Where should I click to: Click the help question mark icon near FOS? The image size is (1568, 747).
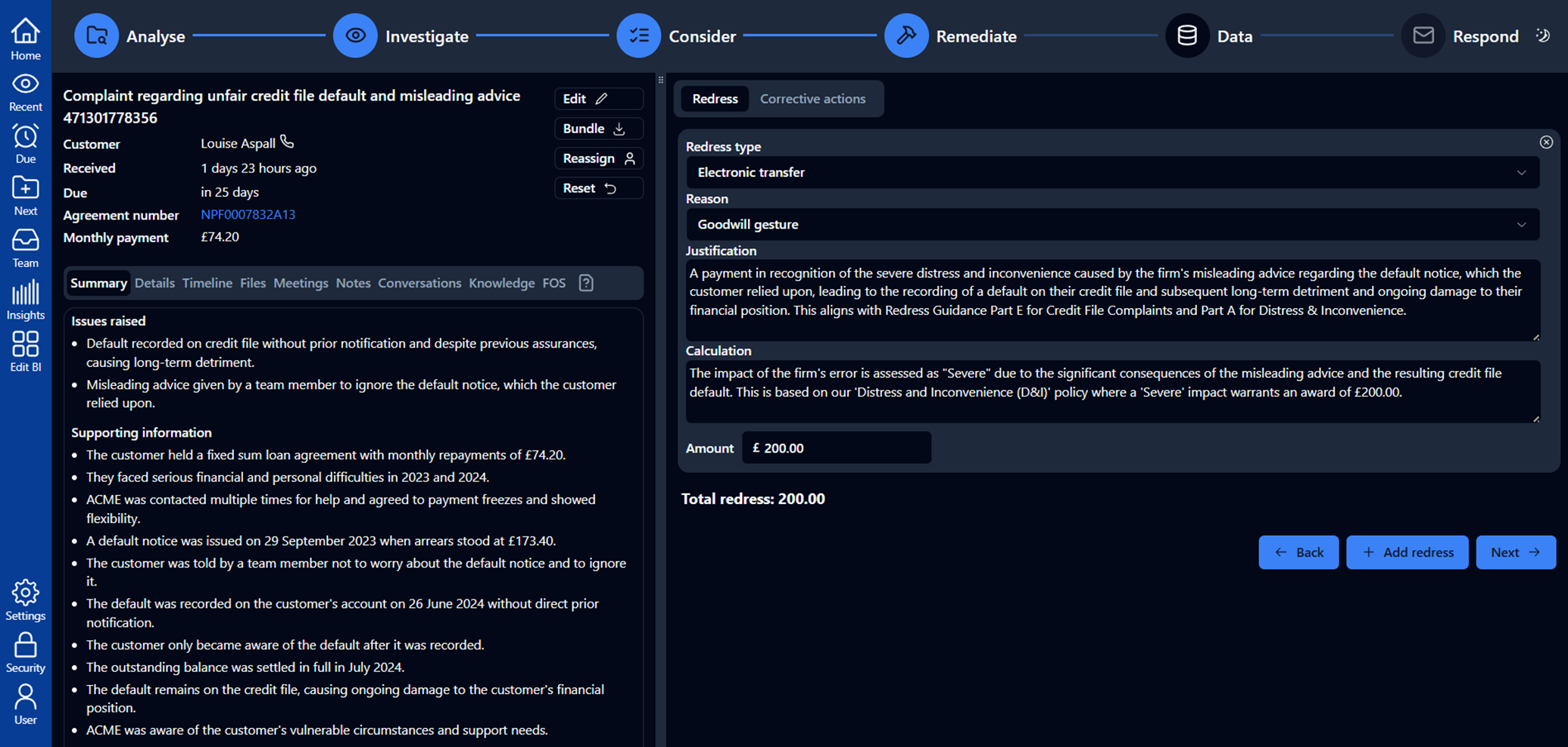tap(585, 283)
